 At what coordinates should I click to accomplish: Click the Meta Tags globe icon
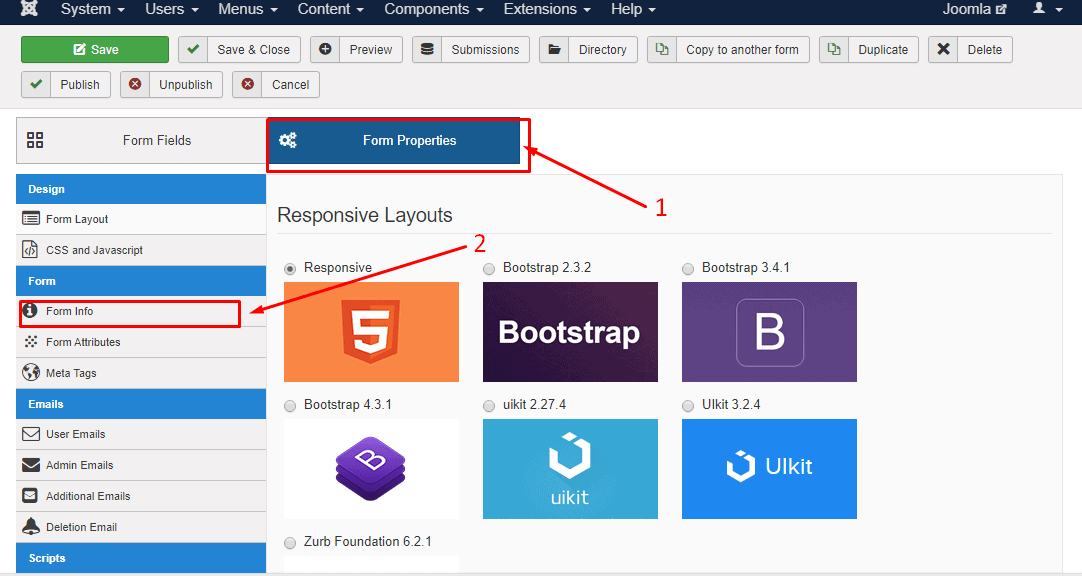31,373
